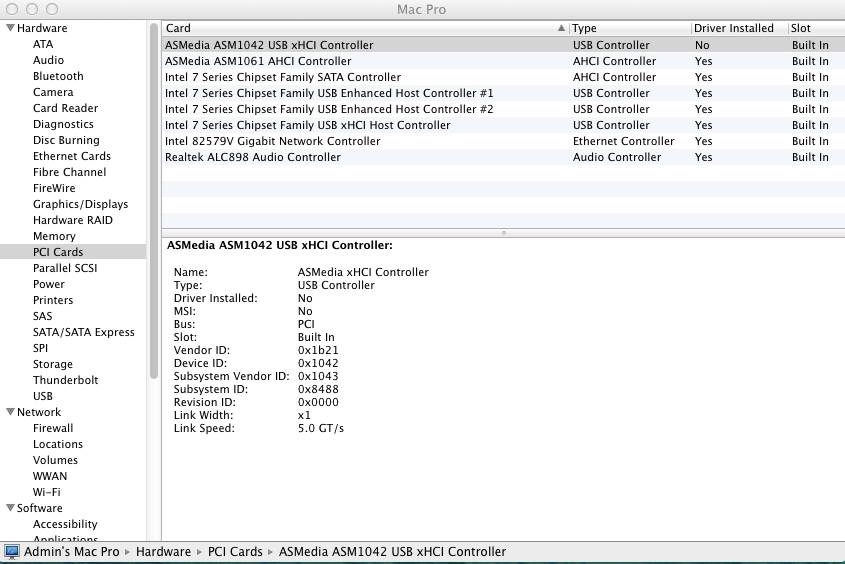Click the Subsystem ID value 0x8488
This screenshot has width=845, height=564.
318,389
